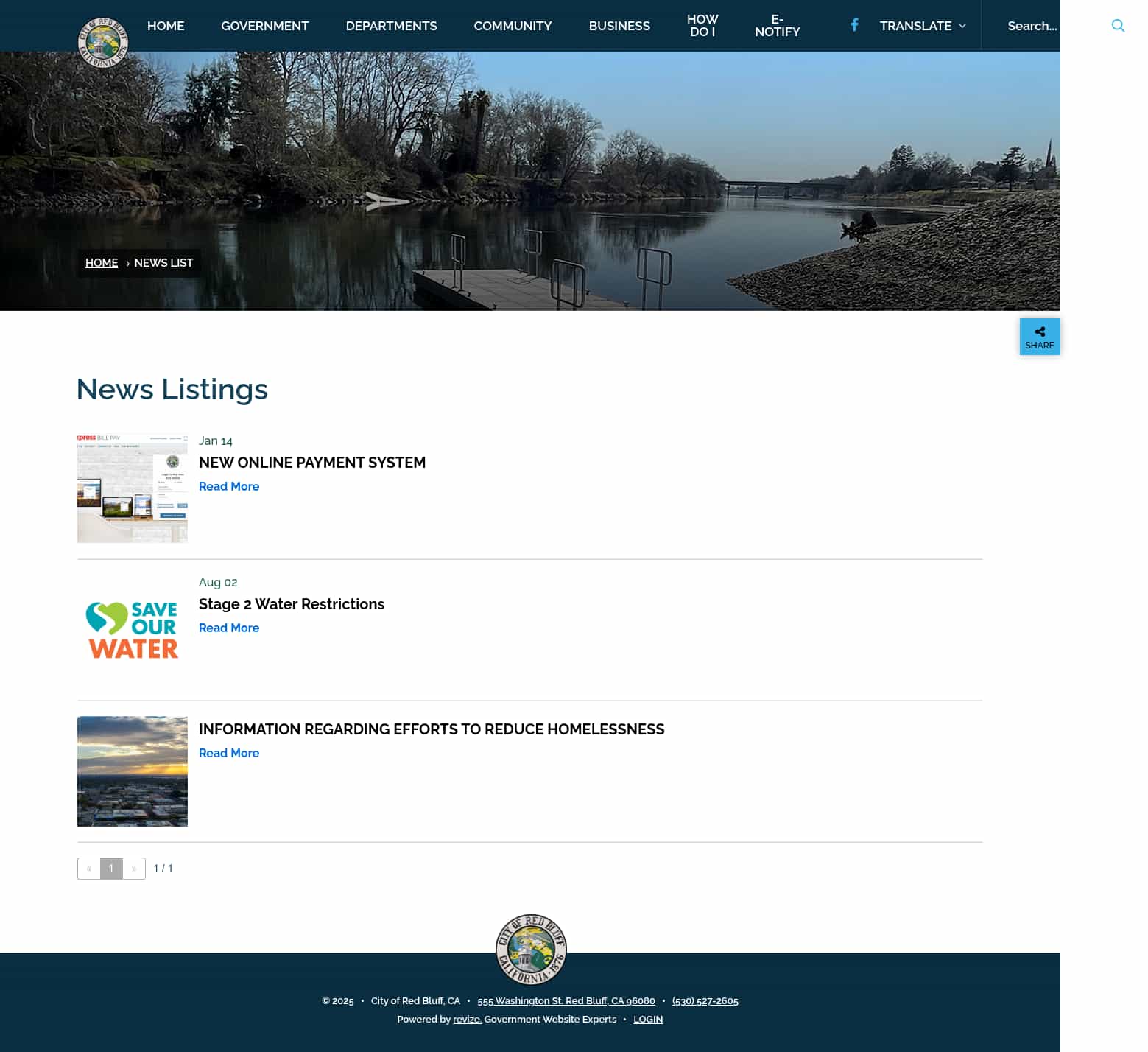This screenshot has height=1052, width=1148.
Task: Open the Business menu
Action: [619, 26]
